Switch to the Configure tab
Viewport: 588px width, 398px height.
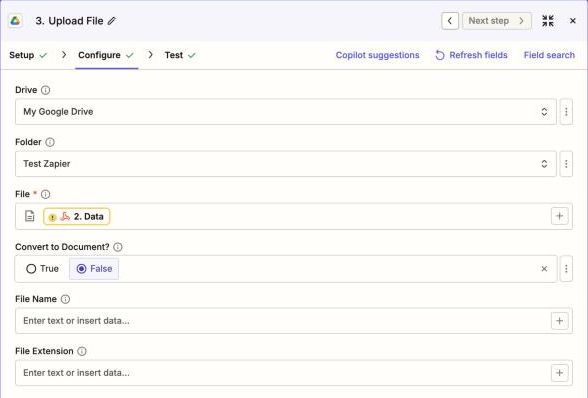[x=106, y=55]
